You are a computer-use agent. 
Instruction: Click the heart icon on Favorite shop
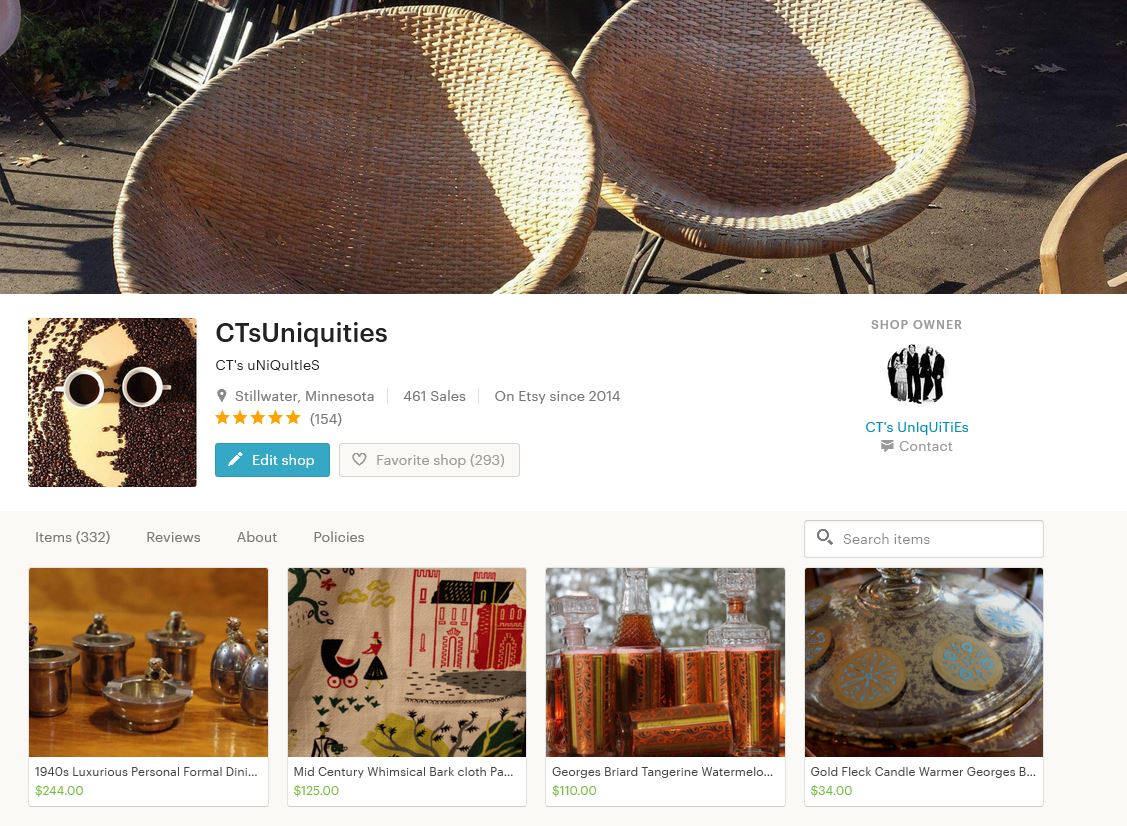359,459
